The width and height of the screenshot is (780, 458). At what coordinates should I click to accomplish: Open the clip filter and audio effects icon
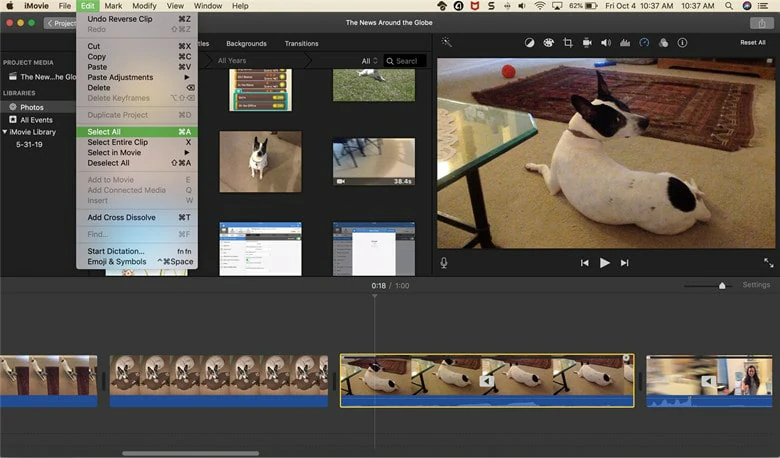663,43
